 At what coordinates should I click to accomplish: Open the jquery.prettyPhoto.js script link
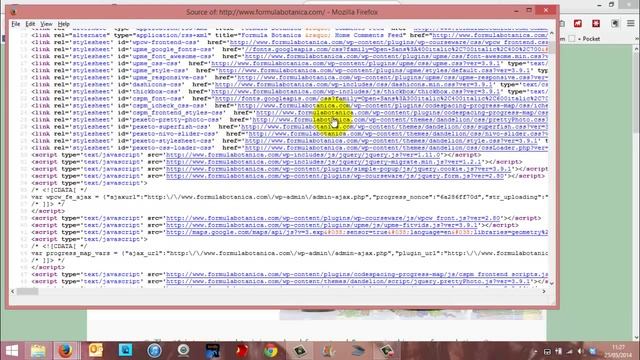tap(348, 282)
